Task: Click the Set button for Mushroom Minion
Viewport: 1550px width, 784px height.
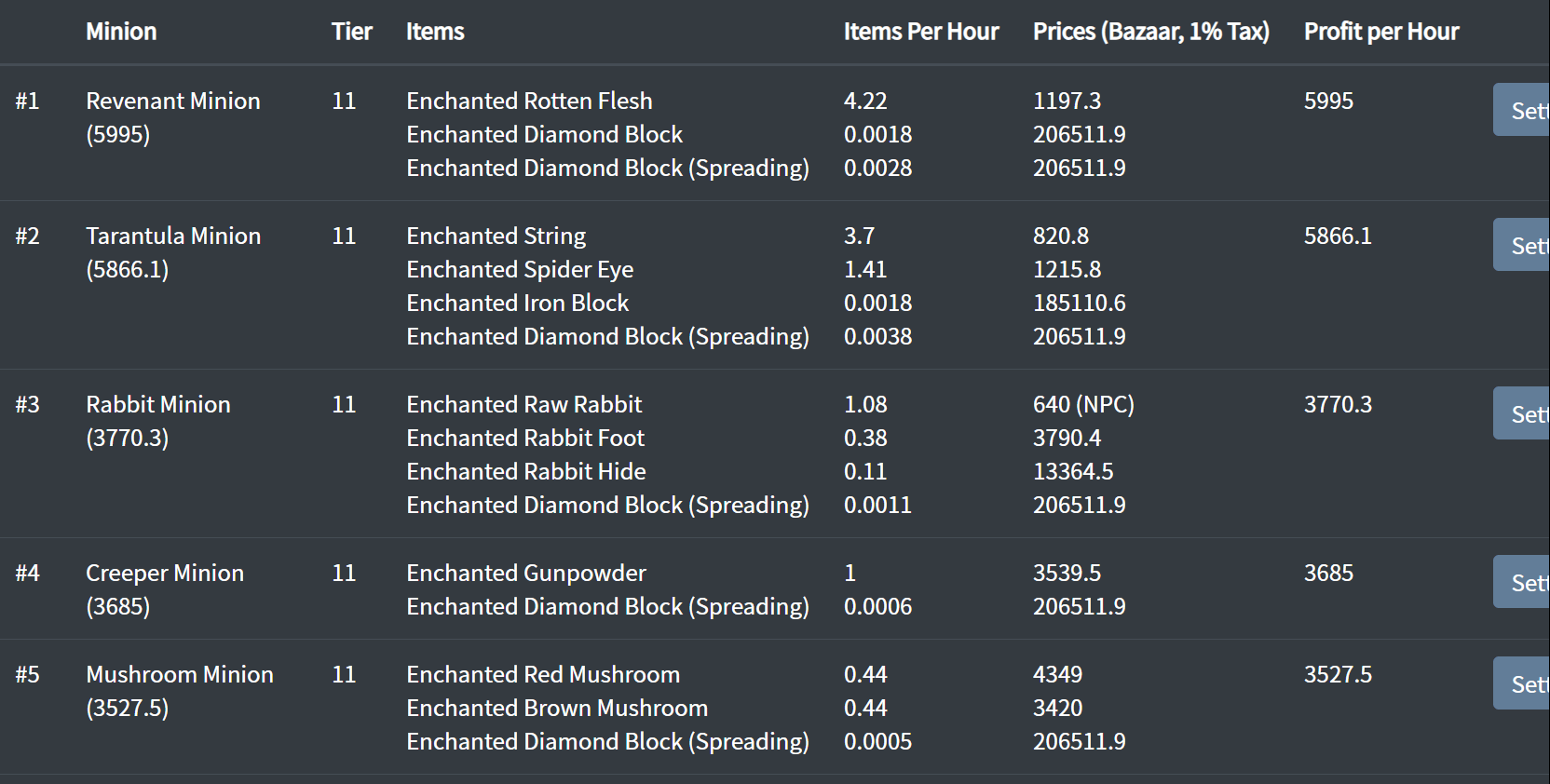Action: pos(1524,683)
